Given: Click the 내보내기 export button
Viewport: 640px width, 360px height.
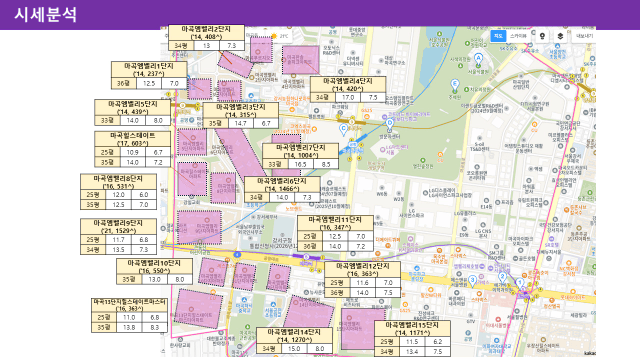Looking at the screenshot, I should [584, 36].
